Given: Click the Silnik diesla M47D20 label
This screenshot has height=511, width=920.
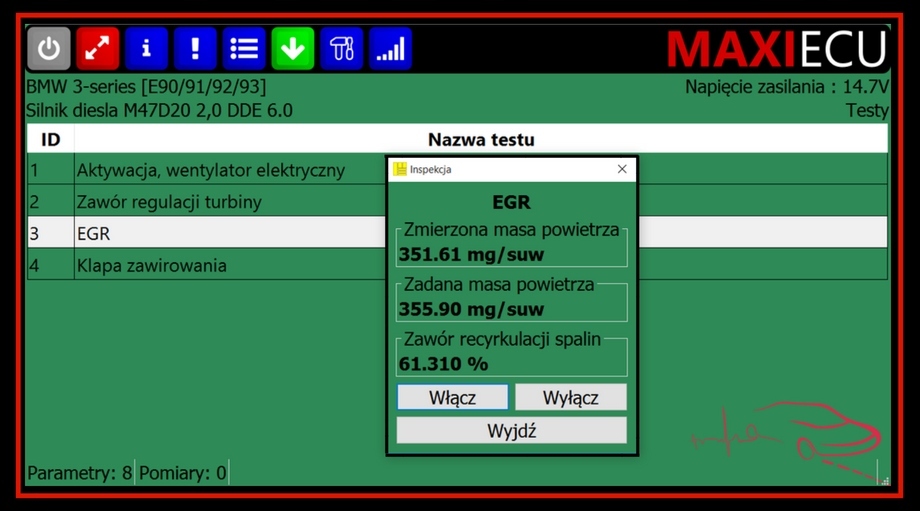Looking at the screenshot, I should pos(159,110).
